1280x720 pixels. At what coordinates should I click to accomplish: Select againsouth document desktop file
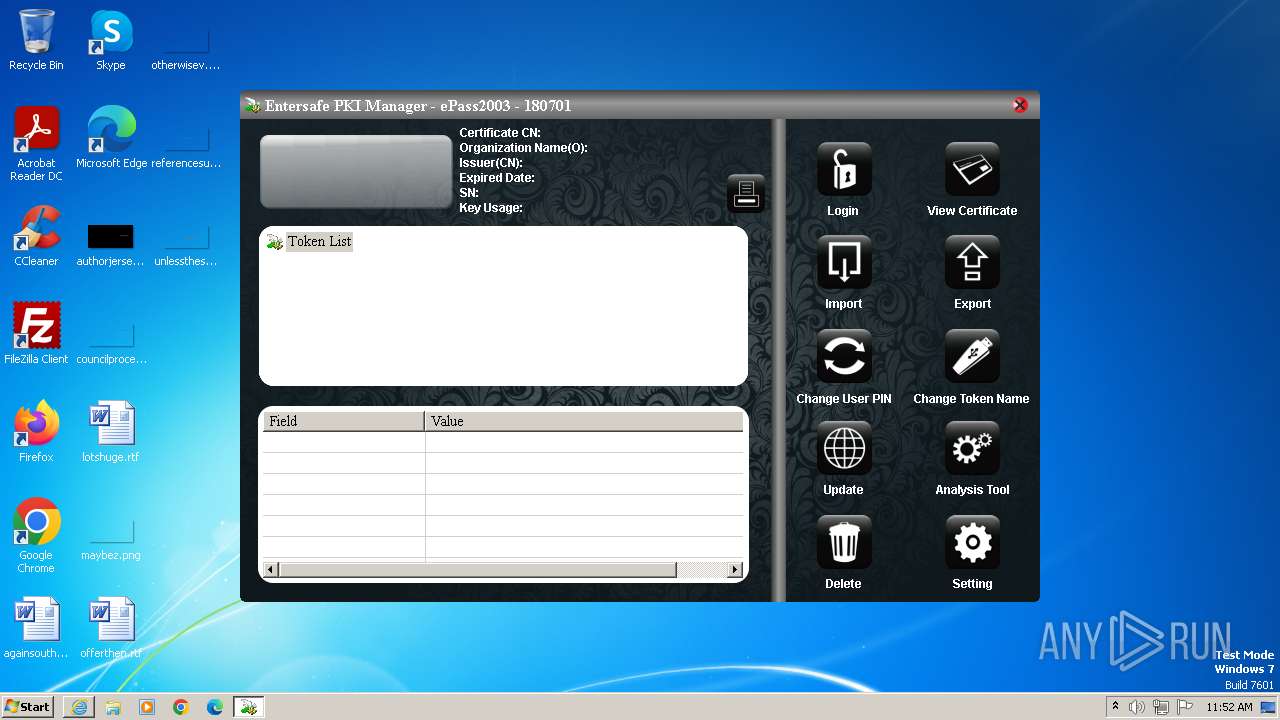coord(36,628)
